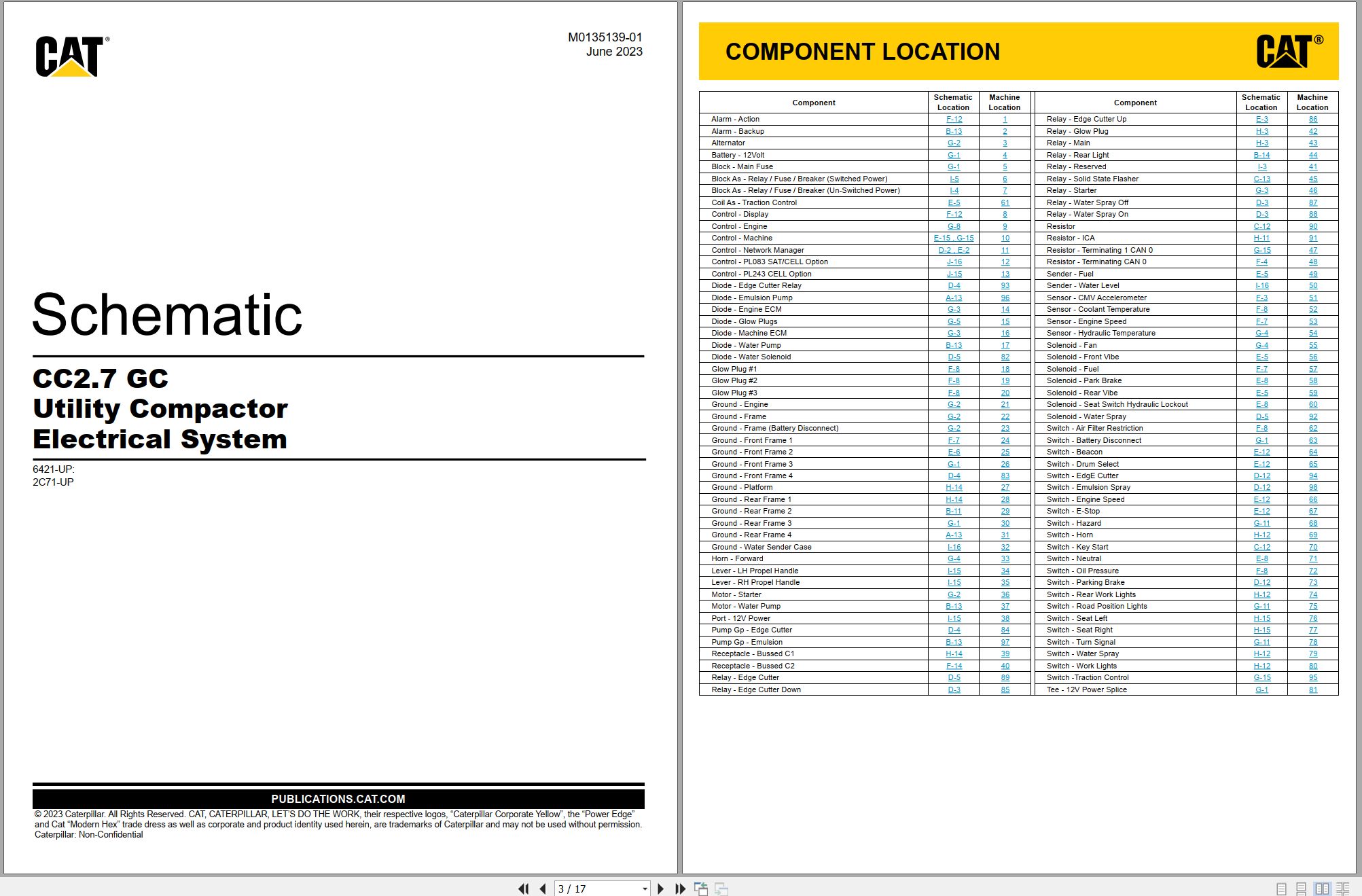Click E-5 link for Coil As - Traction Control
Image resolution: width=1362 pixels, height=896 pixels.
coord(954,202)
